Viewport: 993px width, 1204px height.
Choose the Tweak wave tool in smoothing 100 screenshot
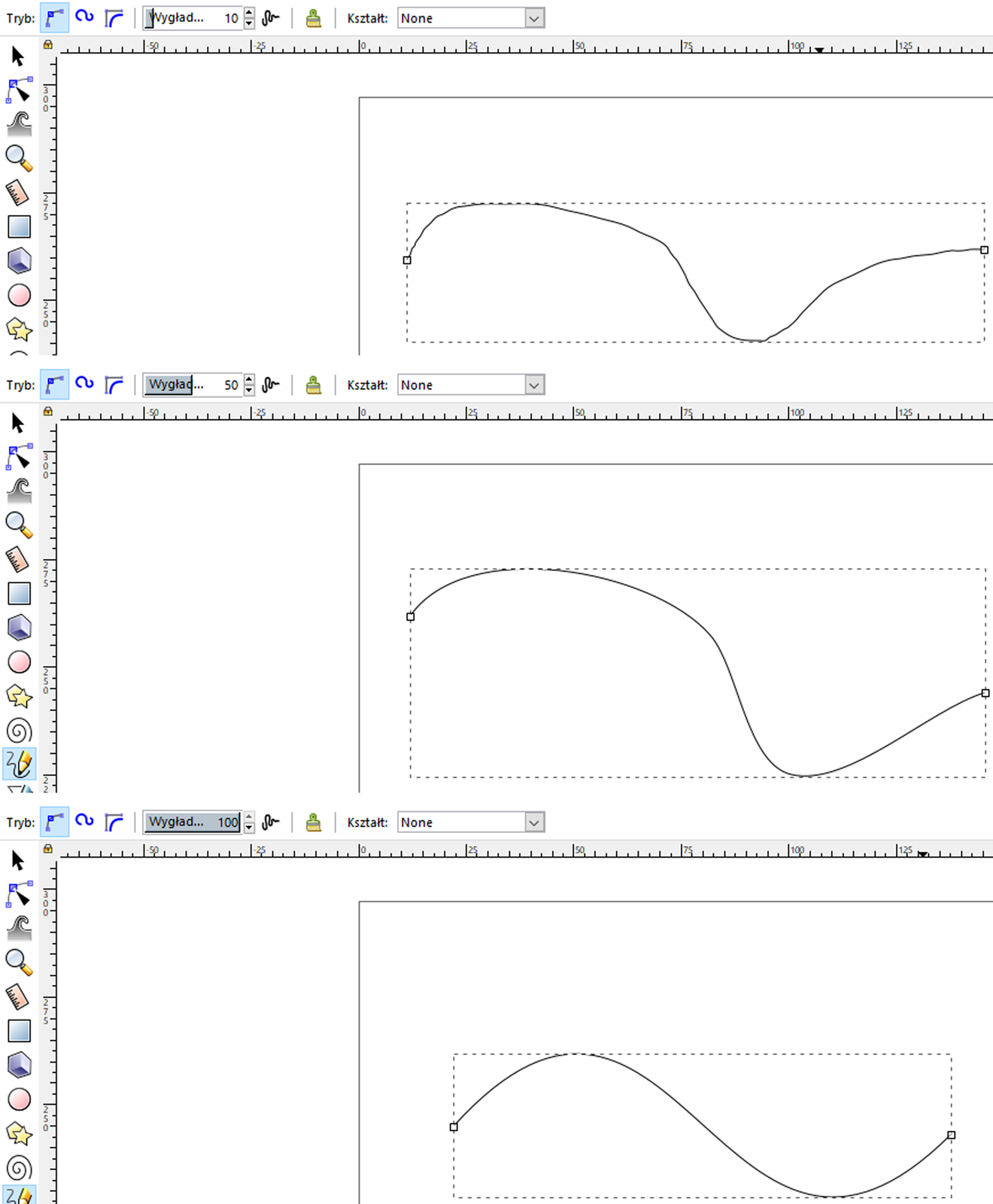pos(19,928)
